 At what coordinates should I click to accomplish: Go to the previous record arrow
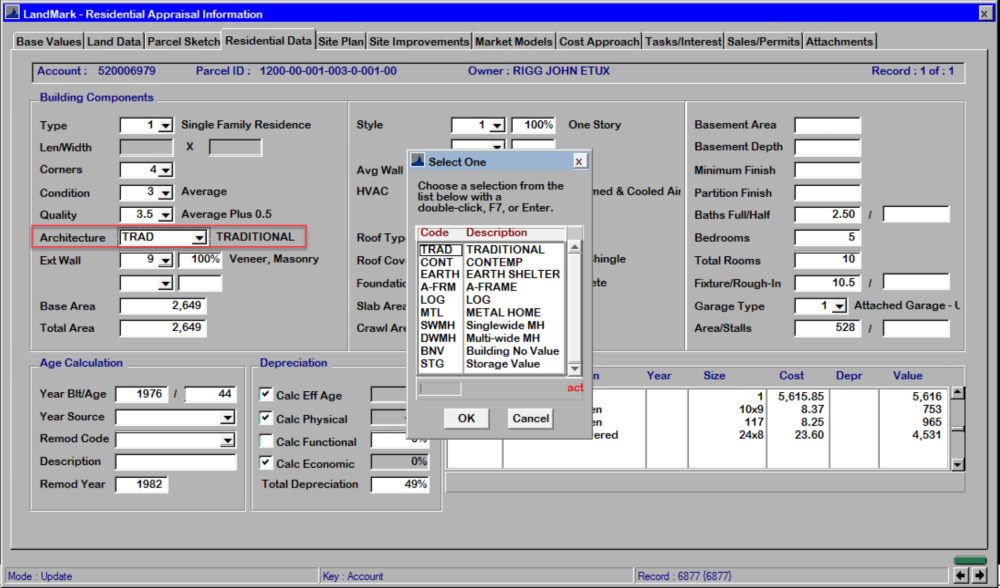961,575
